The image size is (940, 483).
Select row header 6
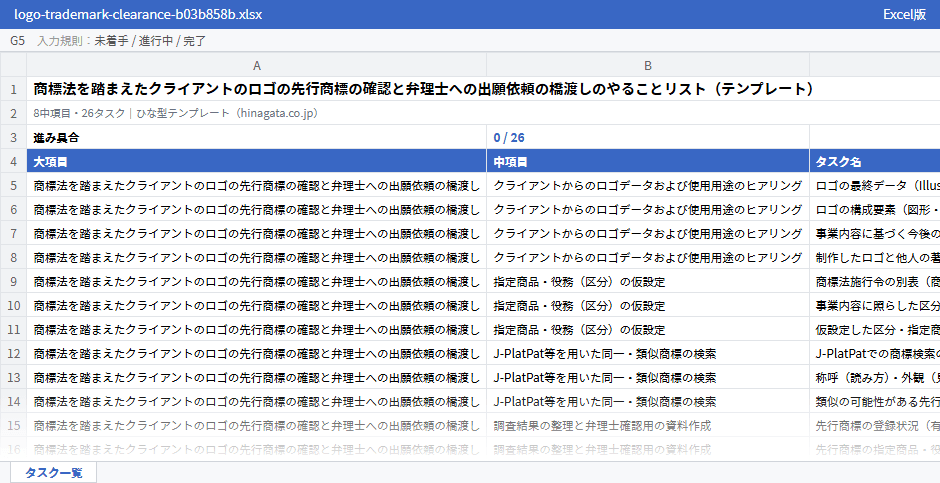(13, 209)
